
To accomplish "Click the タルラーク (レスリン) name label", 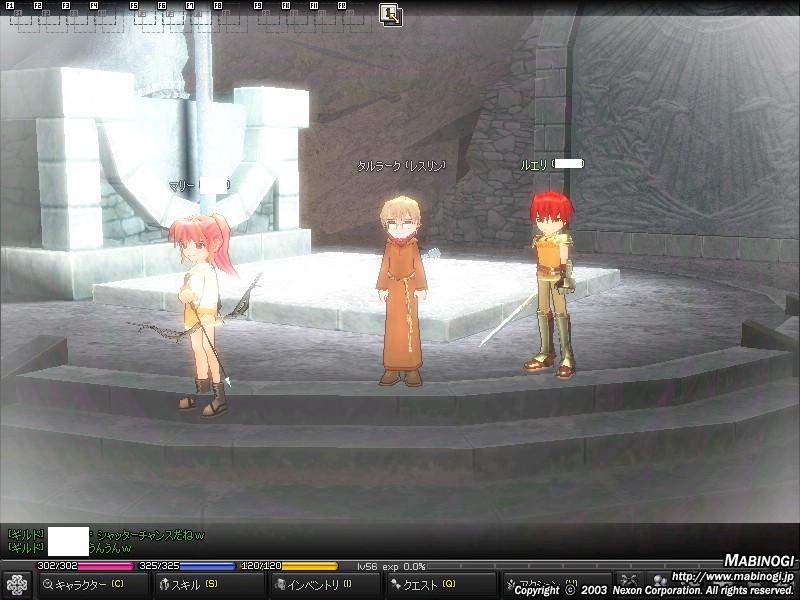I will click(402, 166).
